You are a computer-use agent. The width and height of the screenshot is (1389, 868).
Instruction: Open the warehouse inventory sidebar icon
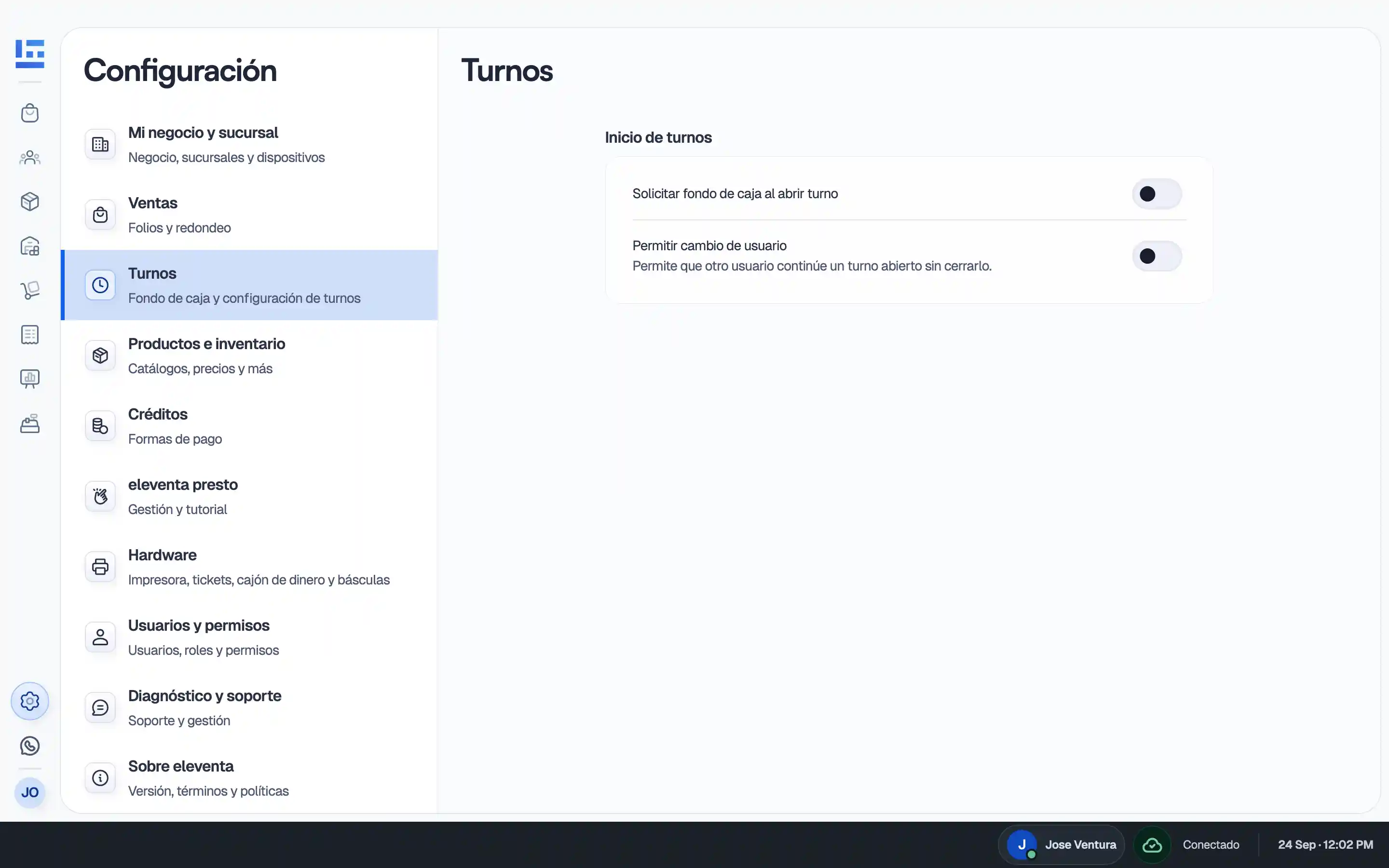[30, 246]
